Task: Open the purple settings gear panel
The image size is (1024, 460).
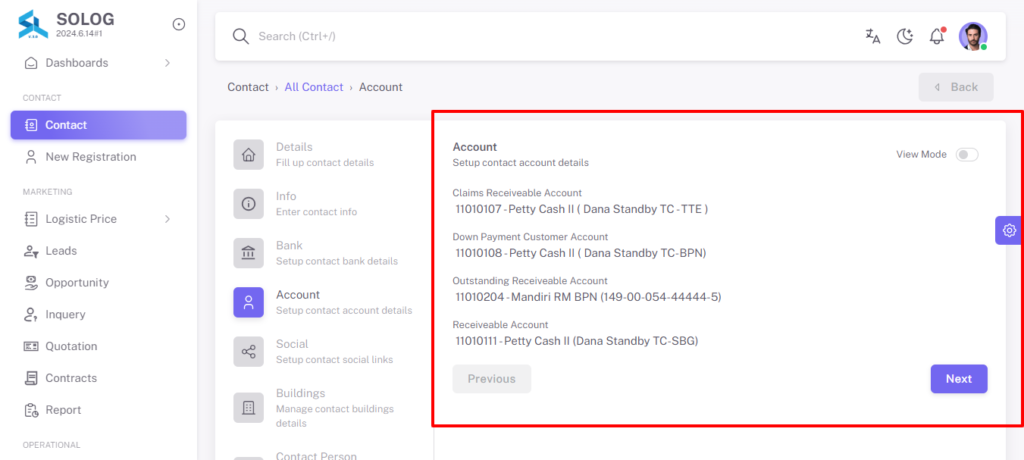Action: [x=1009, y=230]
